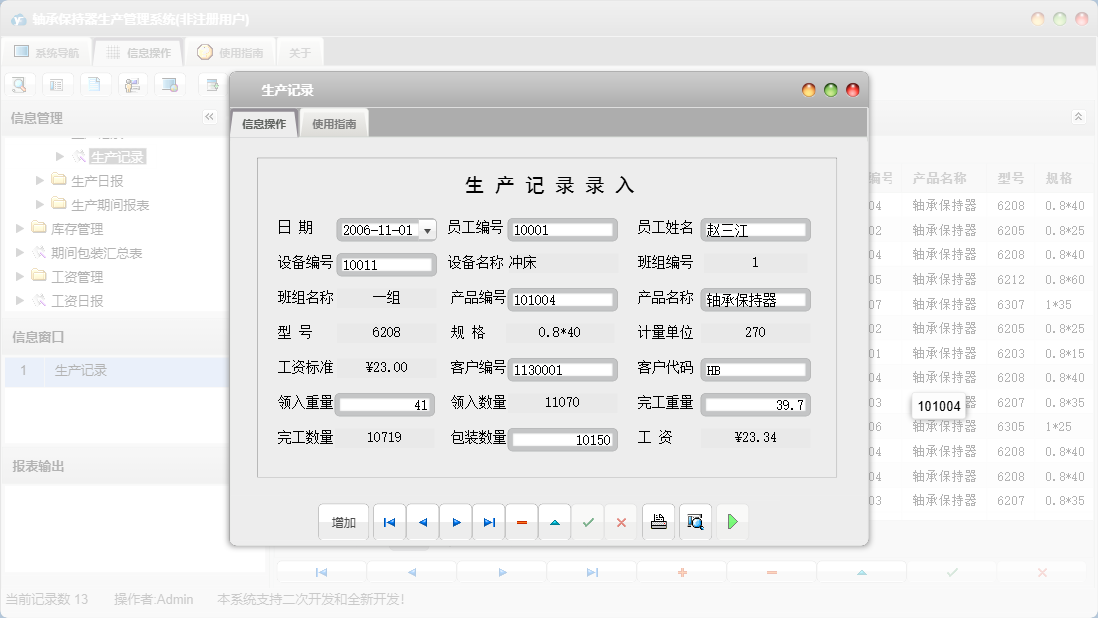Click the 包装数量 input field

coord(561,440)
